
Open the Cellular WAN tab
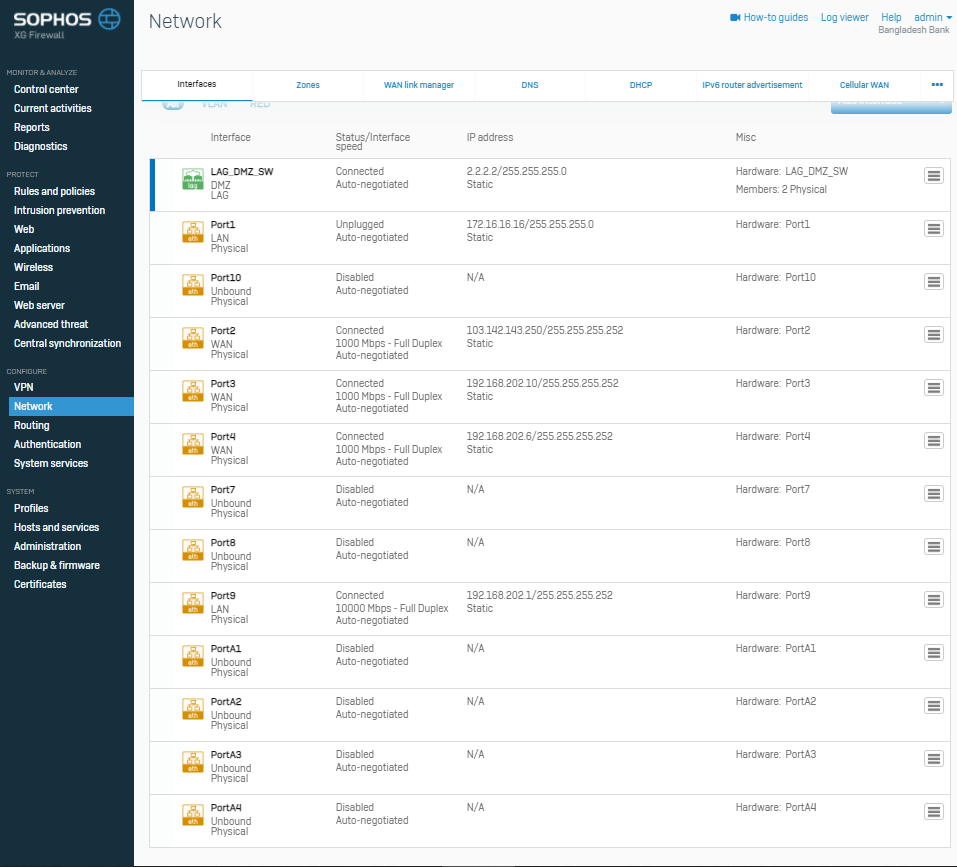pos(864,85)
